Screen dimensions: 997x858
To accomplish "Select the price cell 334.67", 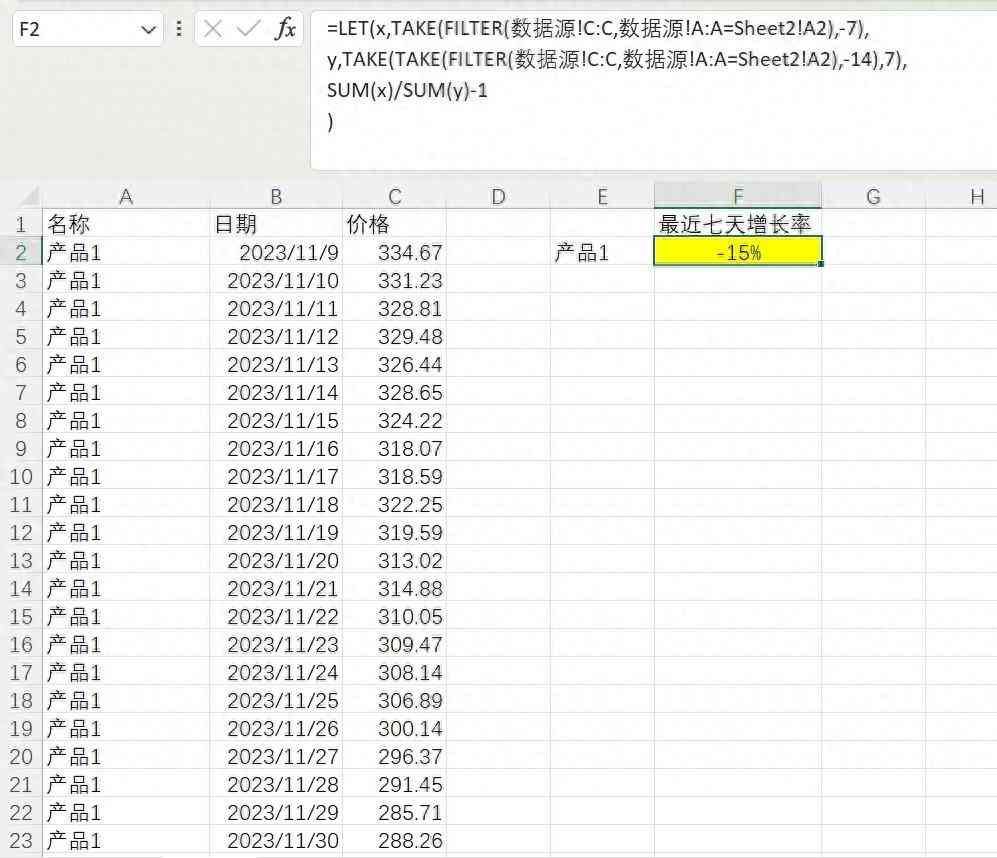I will pyautogui.click(x=395, y=253).
